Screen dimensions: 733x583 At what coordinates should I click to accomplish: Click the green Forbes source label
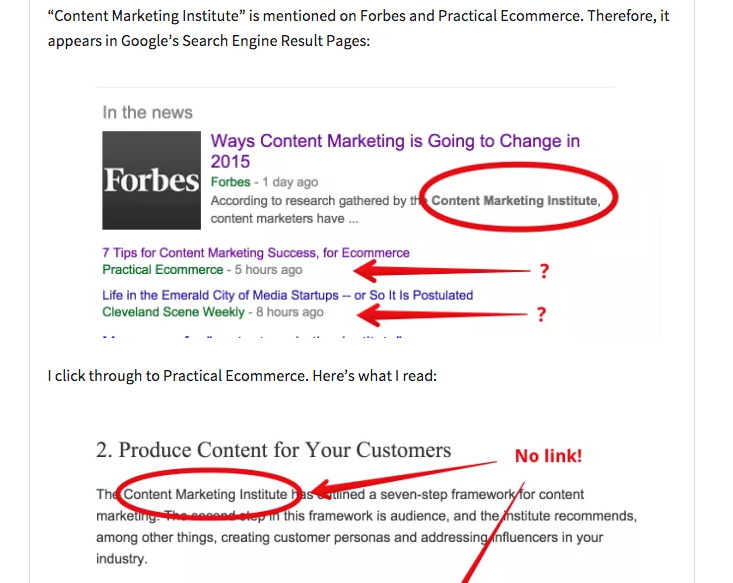pyautogui.click(x=230, y=182)
